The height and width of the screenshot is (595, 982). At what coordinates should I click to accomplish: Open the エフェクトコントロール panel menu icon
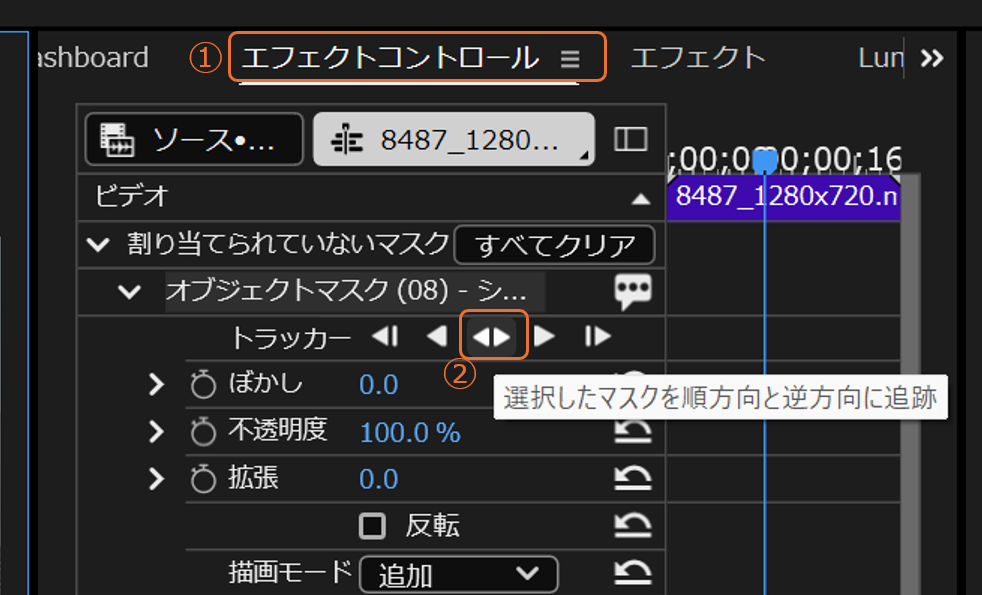click(570, 59)
